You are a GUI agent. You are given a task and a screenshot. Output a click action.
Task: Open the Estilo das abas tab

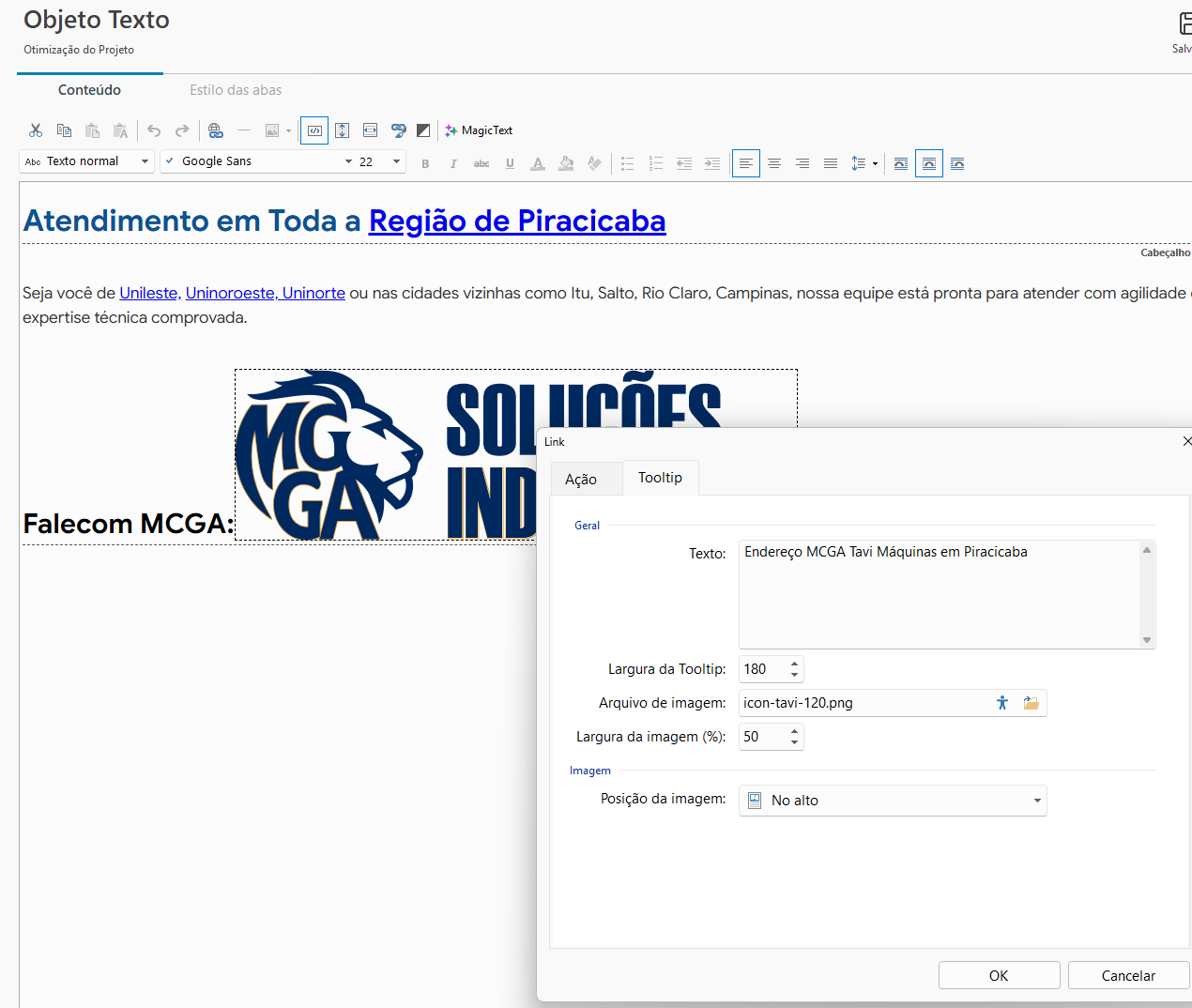coord(236,90)
